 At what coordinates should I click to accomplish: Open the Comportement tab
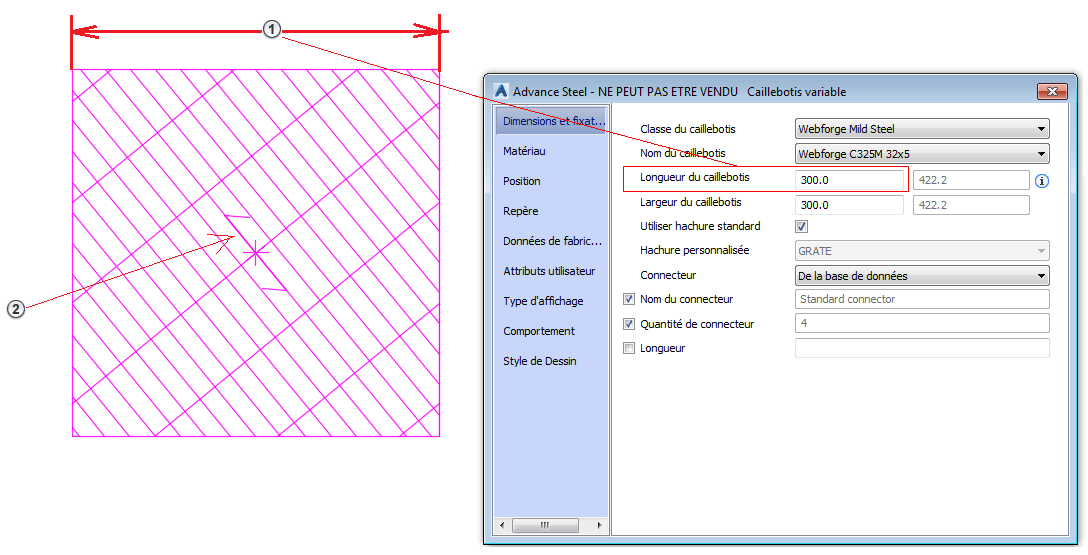point(539,331)
